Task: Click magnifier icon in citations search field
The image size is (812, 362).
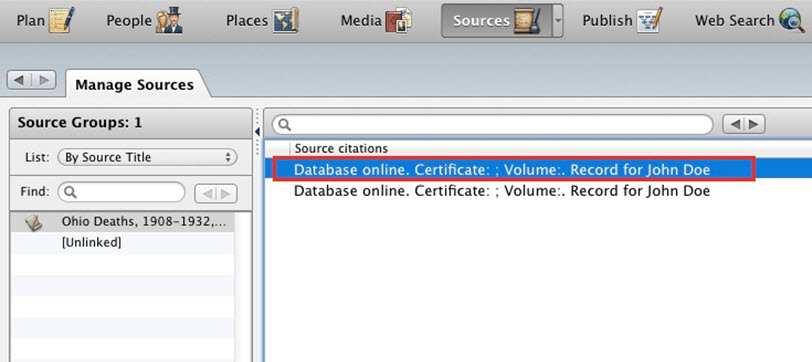Action: tap(285, 125)
